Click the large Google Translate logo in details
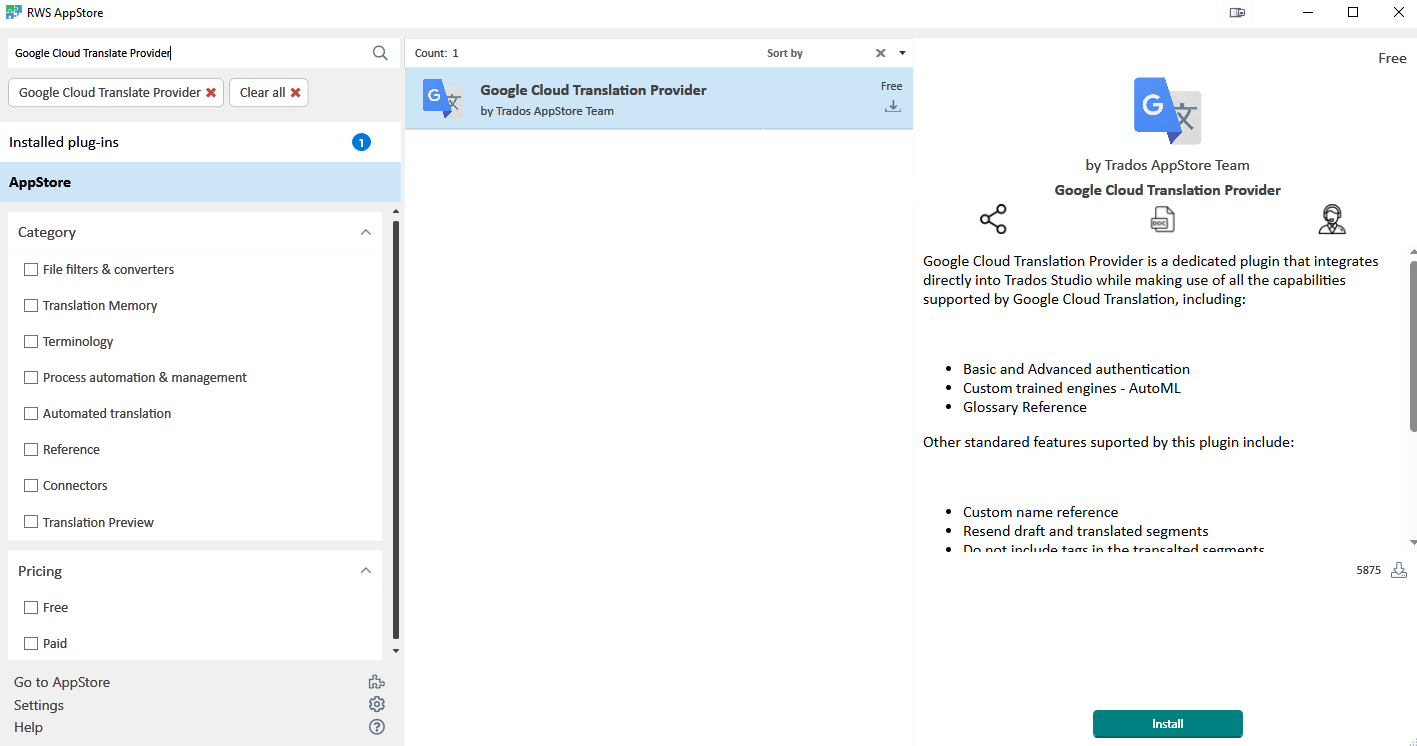Viewport: 1417px width, 746px height. coord(1167,111)
